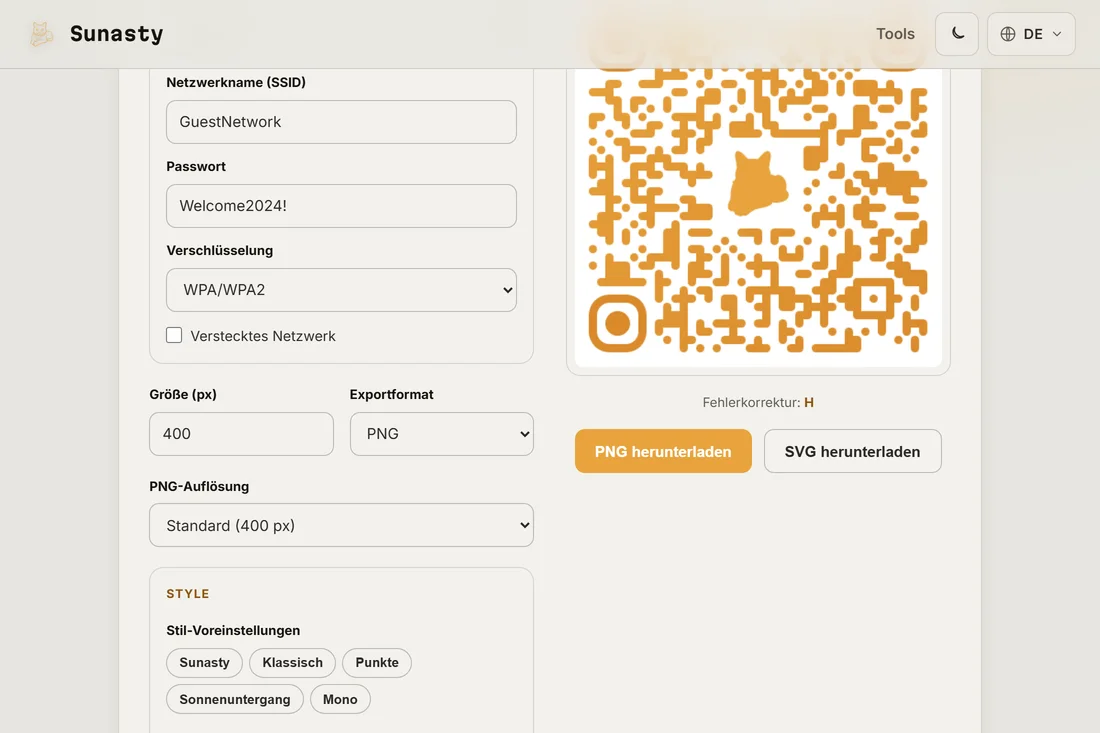Click the Stil-Voreinstellungen label

click(233, 631)
